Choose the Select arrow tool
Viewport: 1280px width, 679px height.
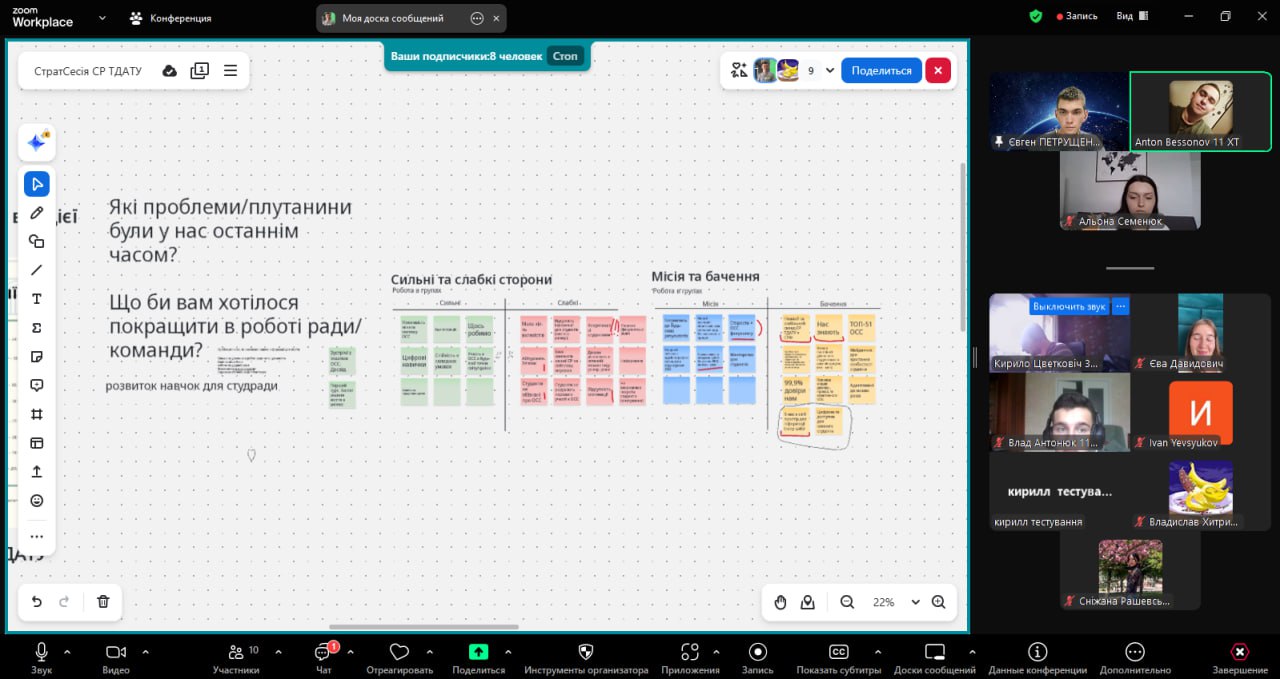[37, 184]
